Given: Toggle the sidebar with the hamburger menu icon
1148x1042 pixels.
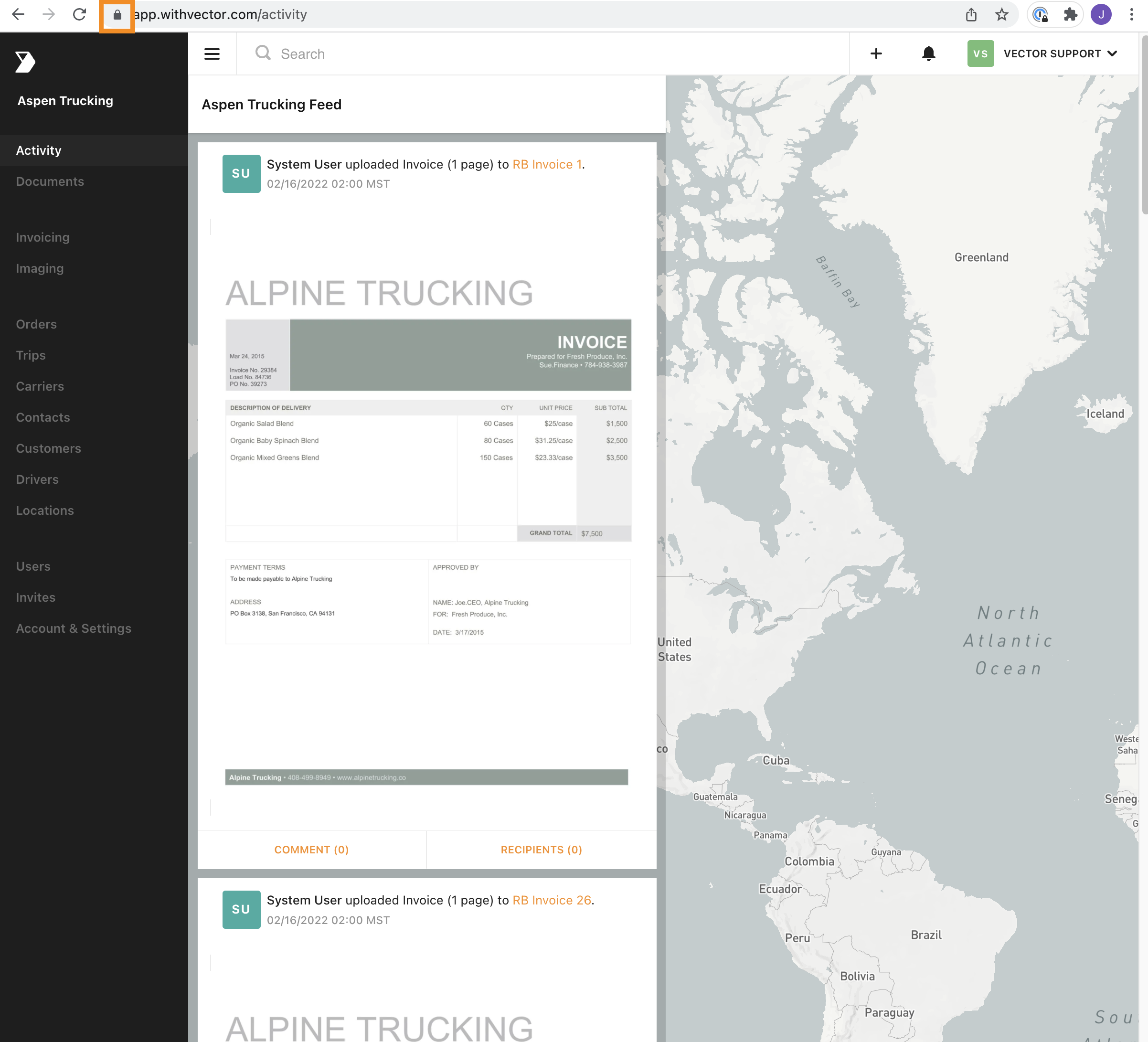Looking at the screenshot, I should coord(212,53).
